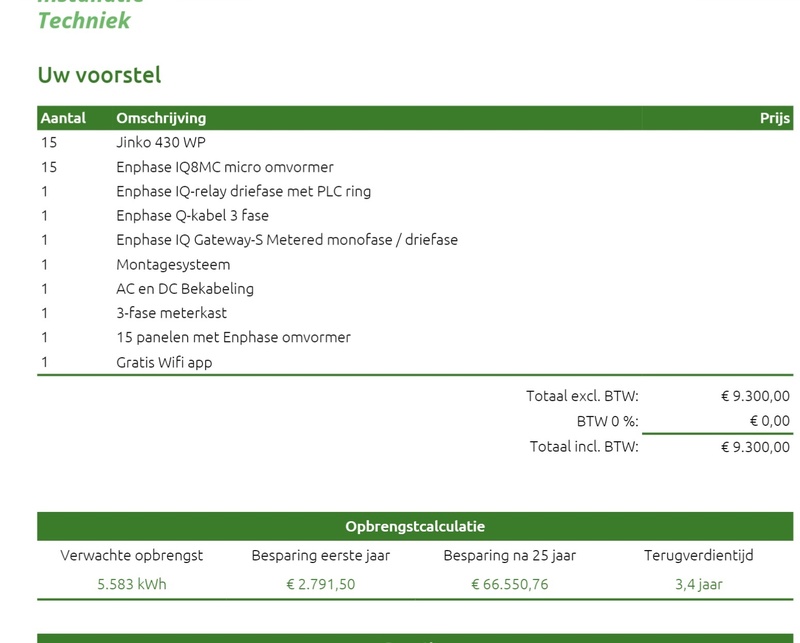Click 'Enphase IQ-relay driefase met PLC ring'
Image resolution: width=800 pixels, height=643 pixels.
[x=243, y=191]
